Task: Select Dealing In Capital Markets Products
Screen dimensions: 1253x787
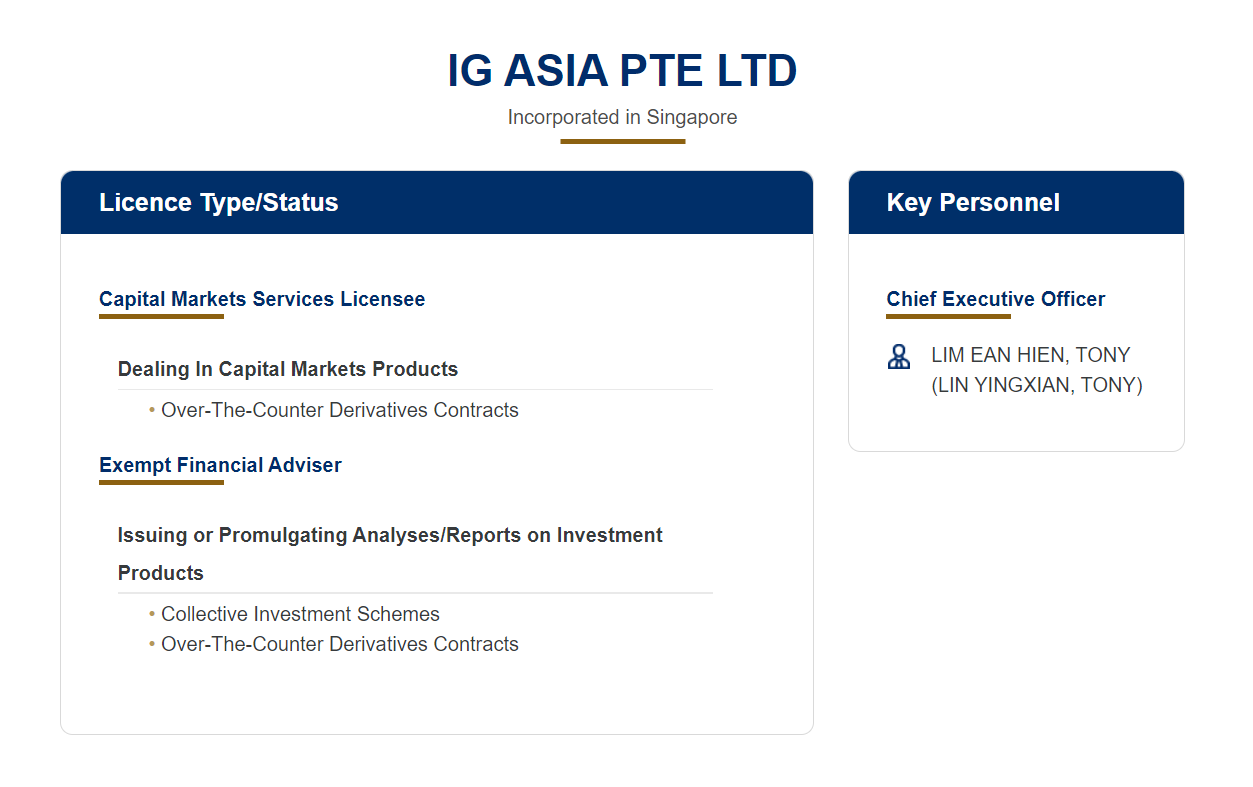Action: click(288, 369)
